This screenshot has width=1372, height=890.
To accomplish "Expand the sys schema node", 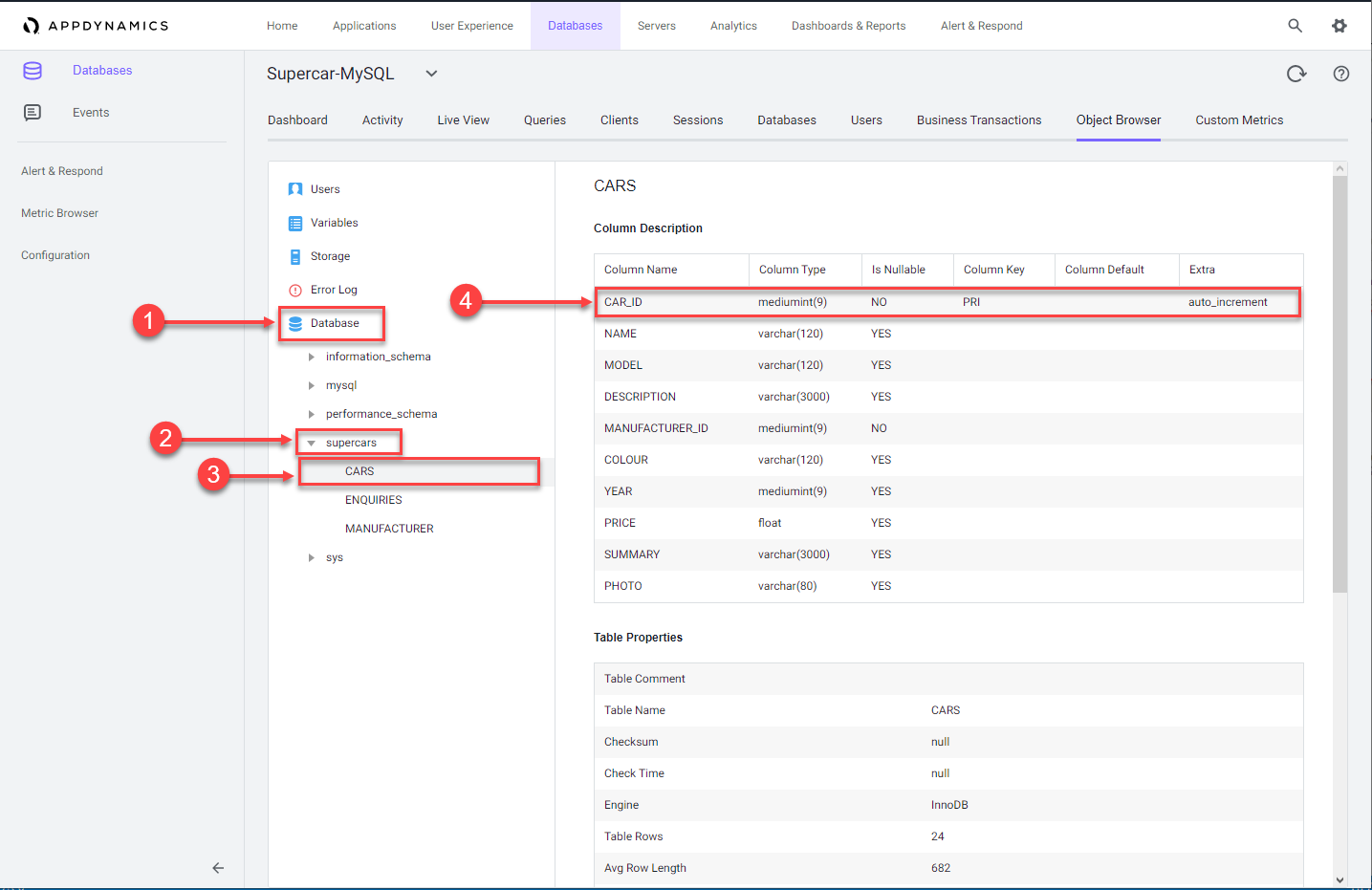I will 311,557.
